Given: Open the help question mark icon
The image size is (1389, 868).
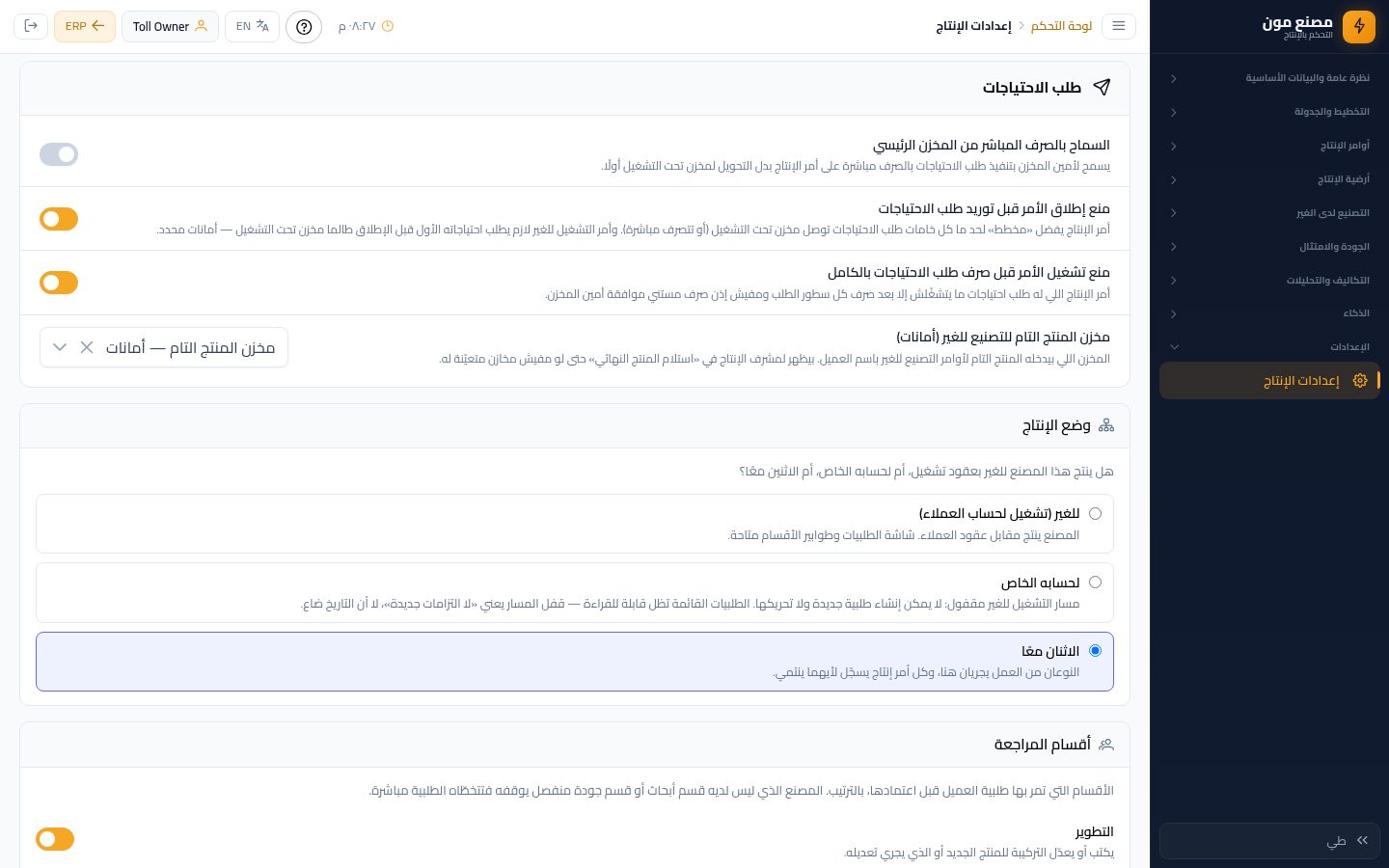Looking at the screenshot, I should click(304, 26).
